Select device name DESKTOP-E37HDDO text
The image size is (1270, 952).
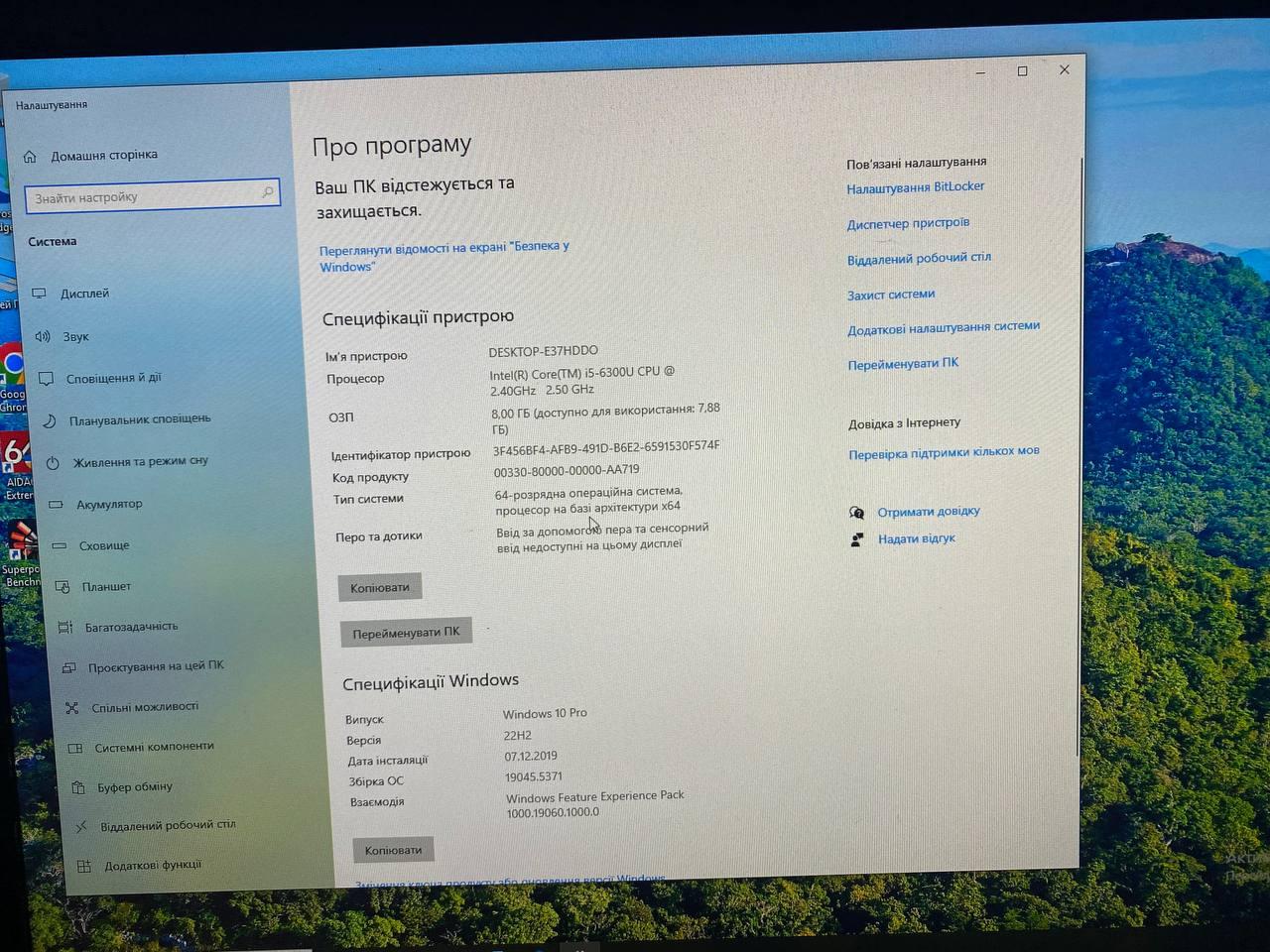pyautogui.click(x=543, y=351)
